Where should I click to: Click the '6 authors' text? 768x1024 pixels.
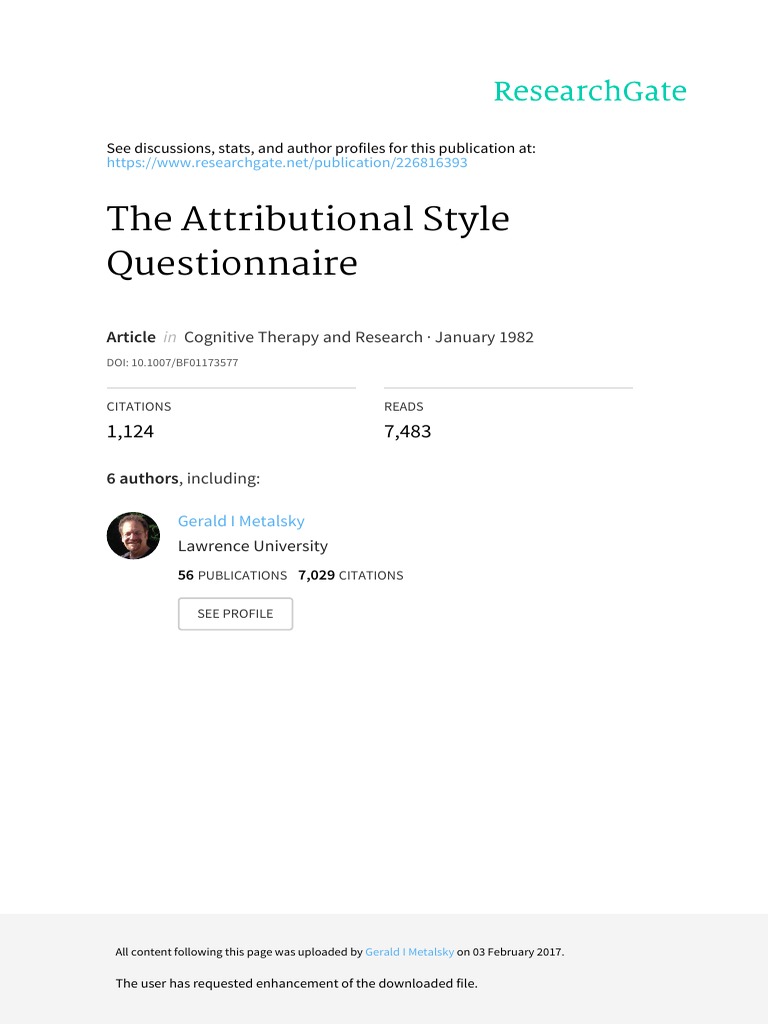[143, 479]
